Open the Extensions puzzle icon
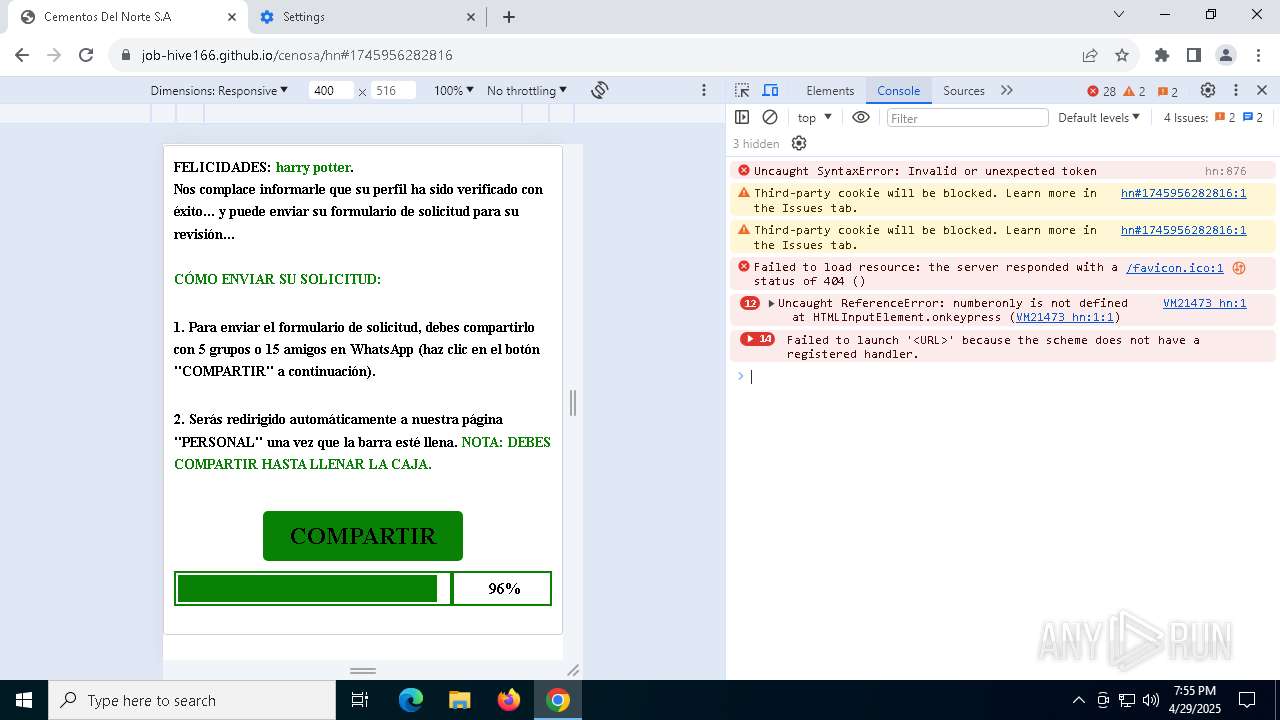Image resolution: width=1280 pixels, height=720 pixels. click(x=1162, y=55)
